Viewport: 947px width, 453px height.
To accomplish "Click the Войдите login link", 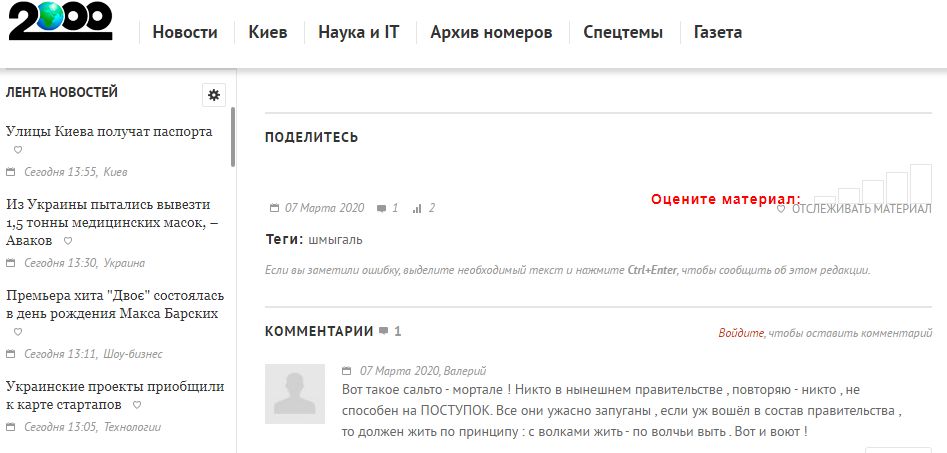I will (x=740, y=333).
